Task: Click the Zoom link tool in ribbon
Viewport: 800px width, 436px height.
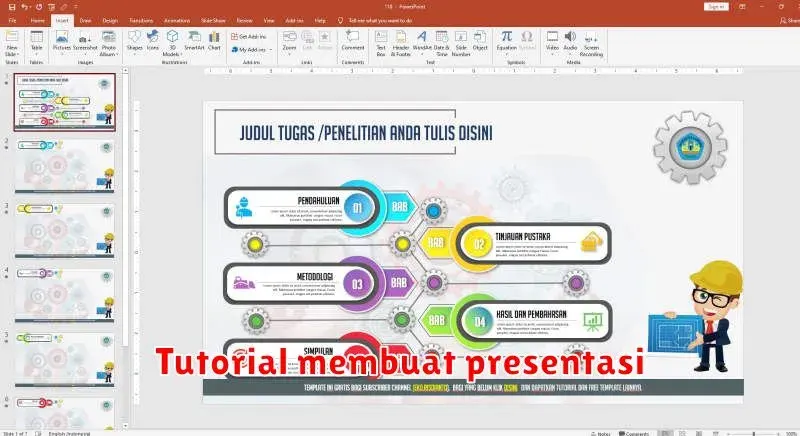Action: [289, 41]
